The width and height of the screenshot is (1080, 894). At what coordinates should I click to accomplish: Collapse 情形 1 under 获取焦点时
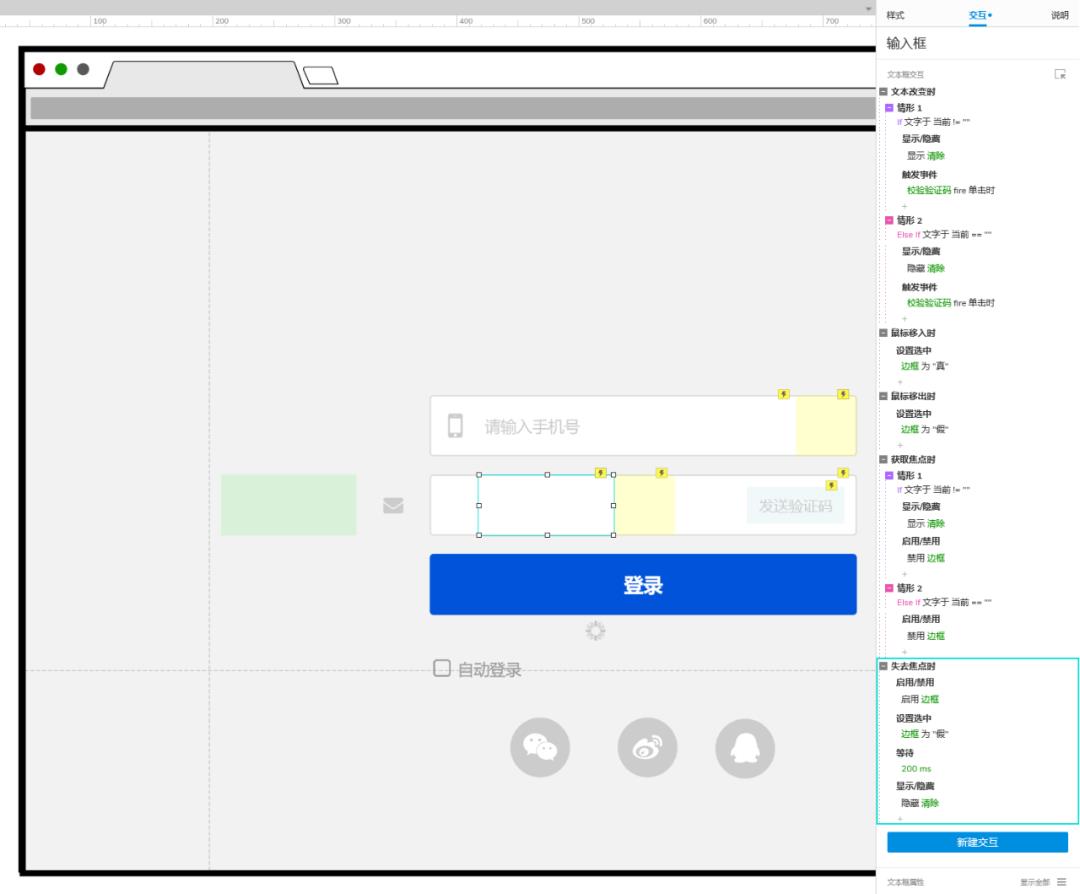click(889, 475)
